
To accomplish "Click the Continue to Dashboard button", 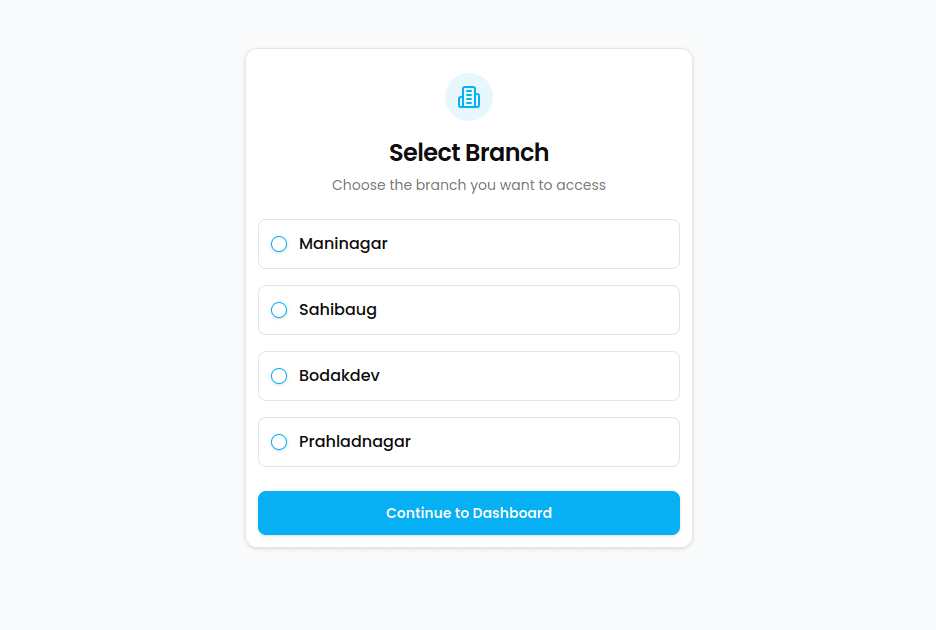I will [468, 512].
